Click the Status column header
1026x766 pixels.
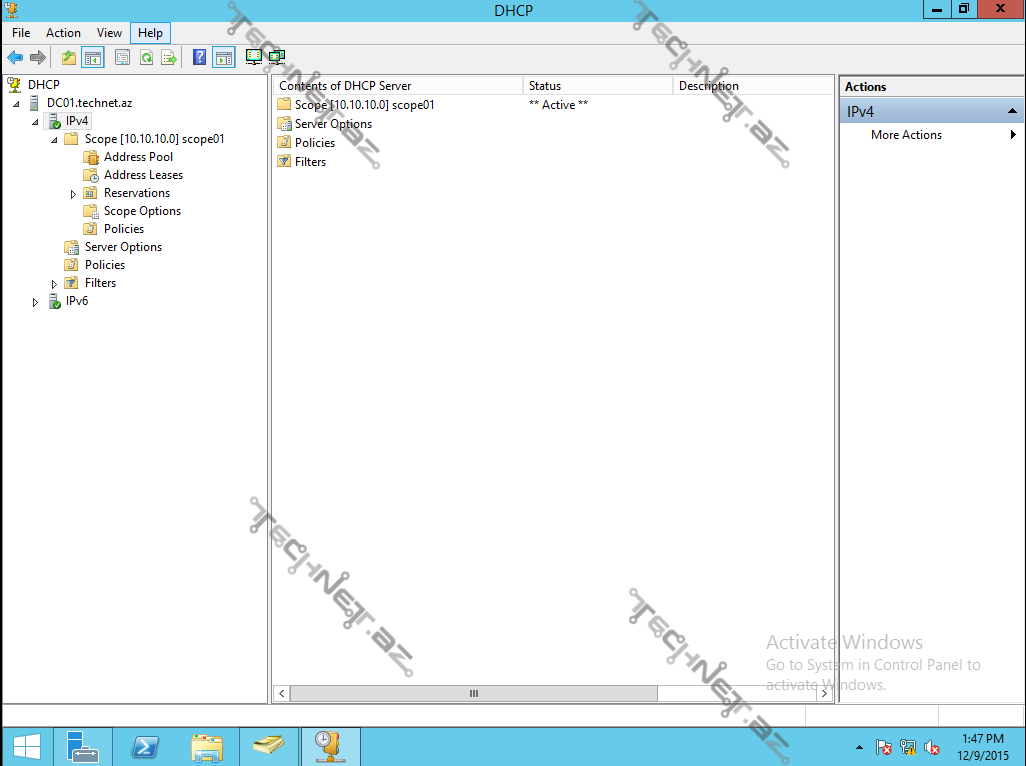coord(597,86)
